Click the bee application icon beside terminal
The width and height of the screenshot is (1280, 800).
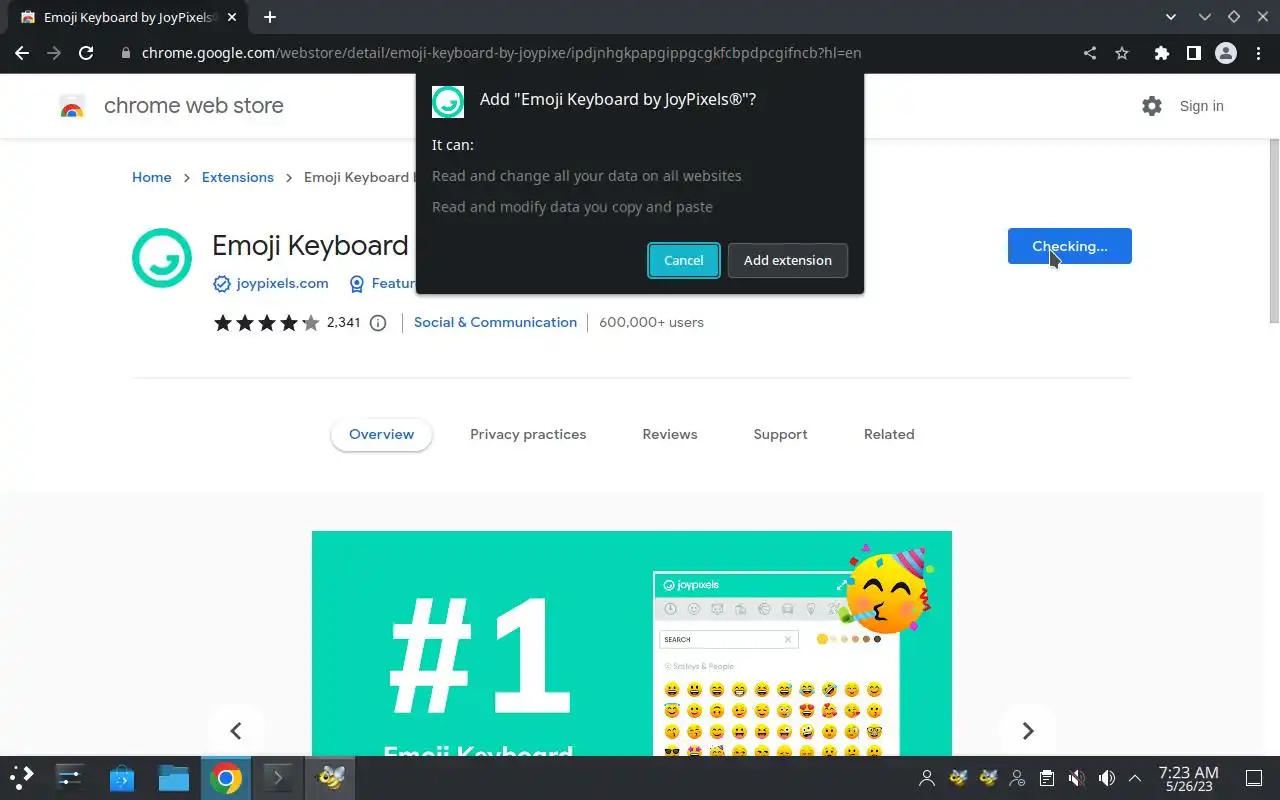tap(330, 778)
